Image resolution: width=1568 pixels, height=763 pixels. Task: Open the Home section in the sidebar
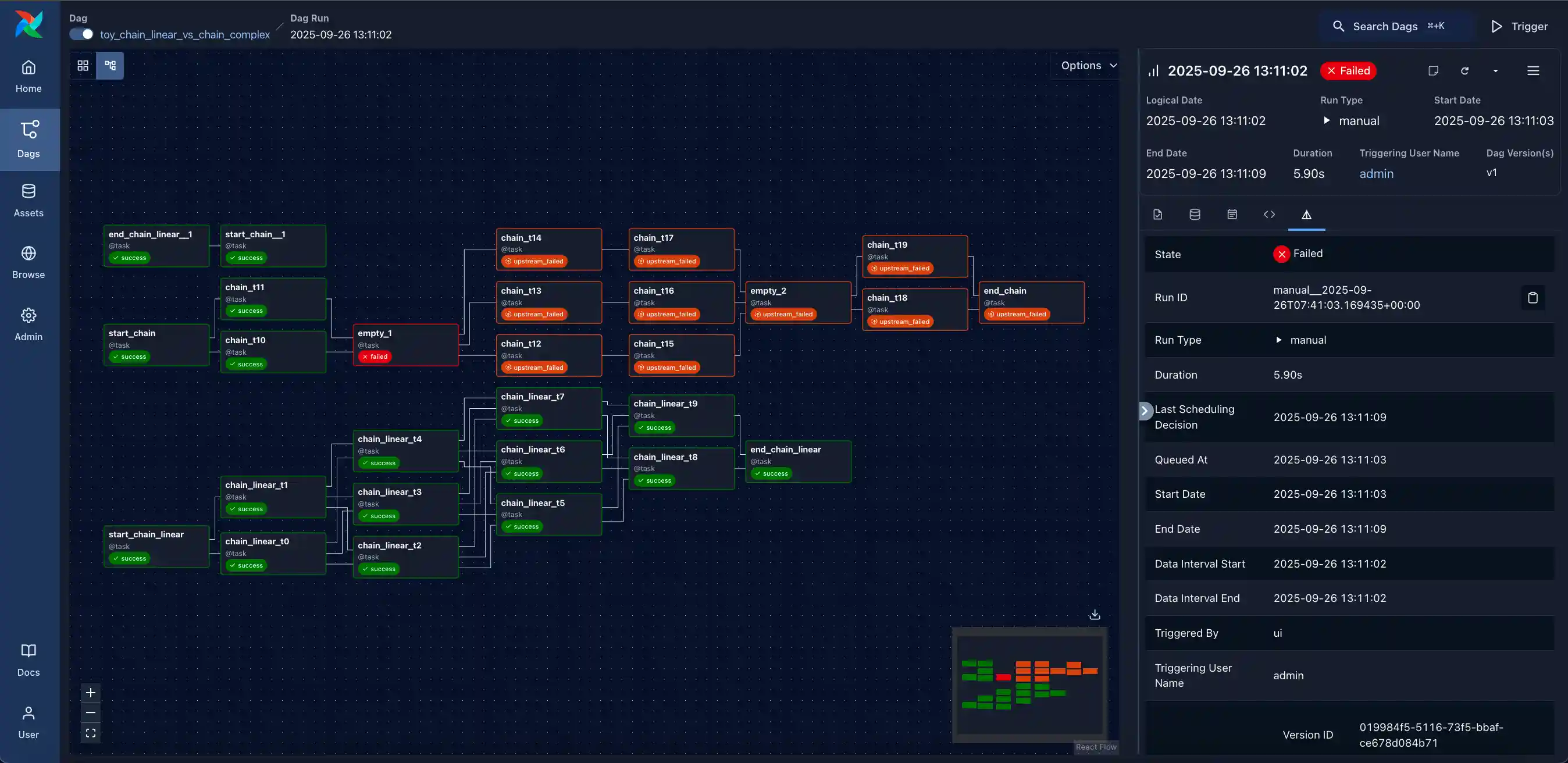click(28, 76)
